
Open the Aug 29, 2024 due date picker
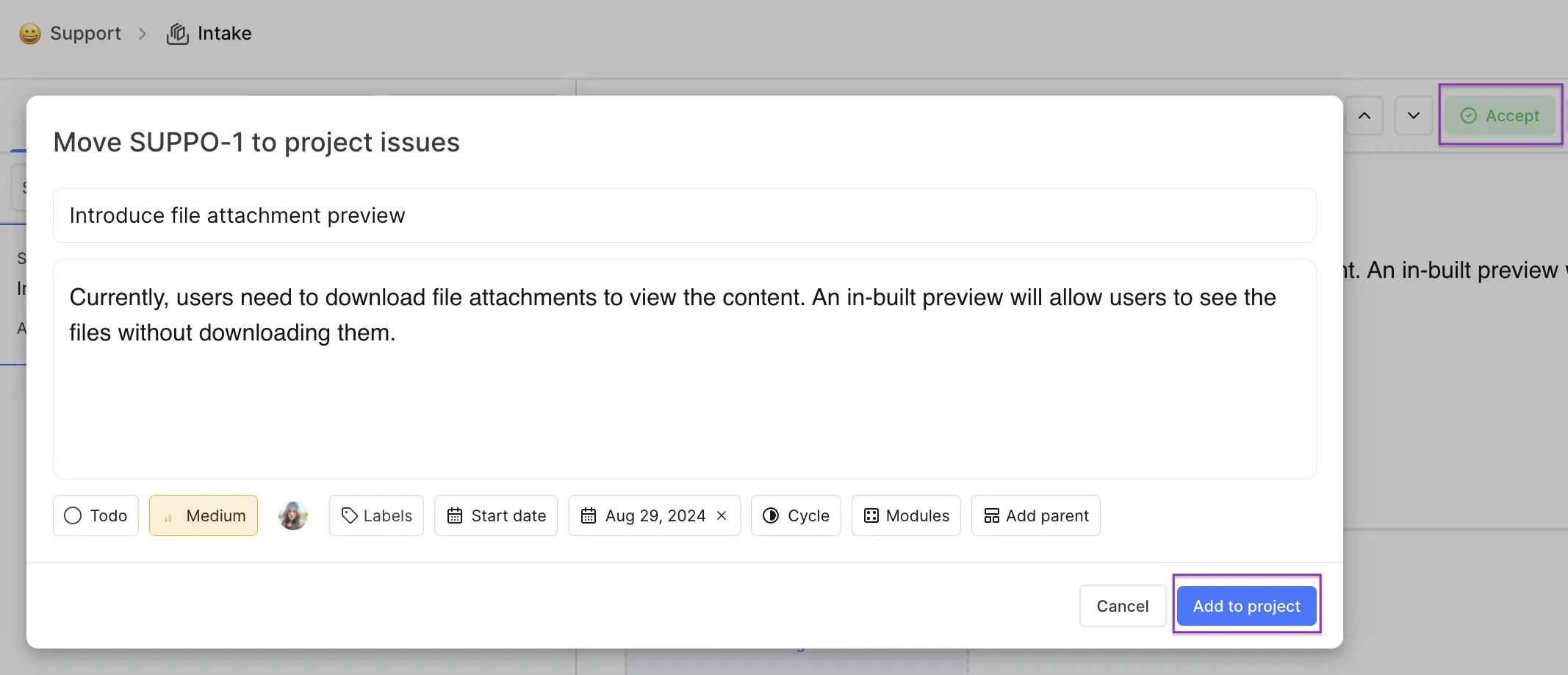644,515
